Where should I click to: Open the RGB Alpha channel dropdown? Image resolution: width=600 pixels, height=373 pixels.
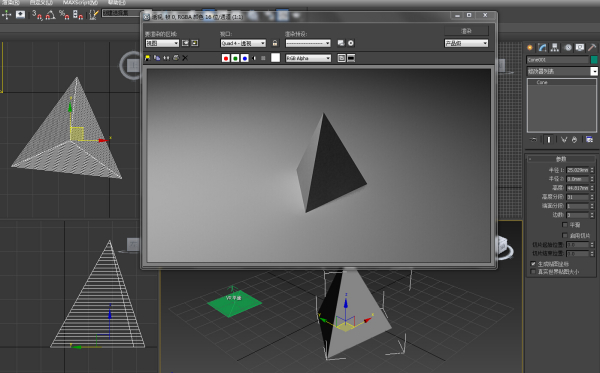(308, 58)
